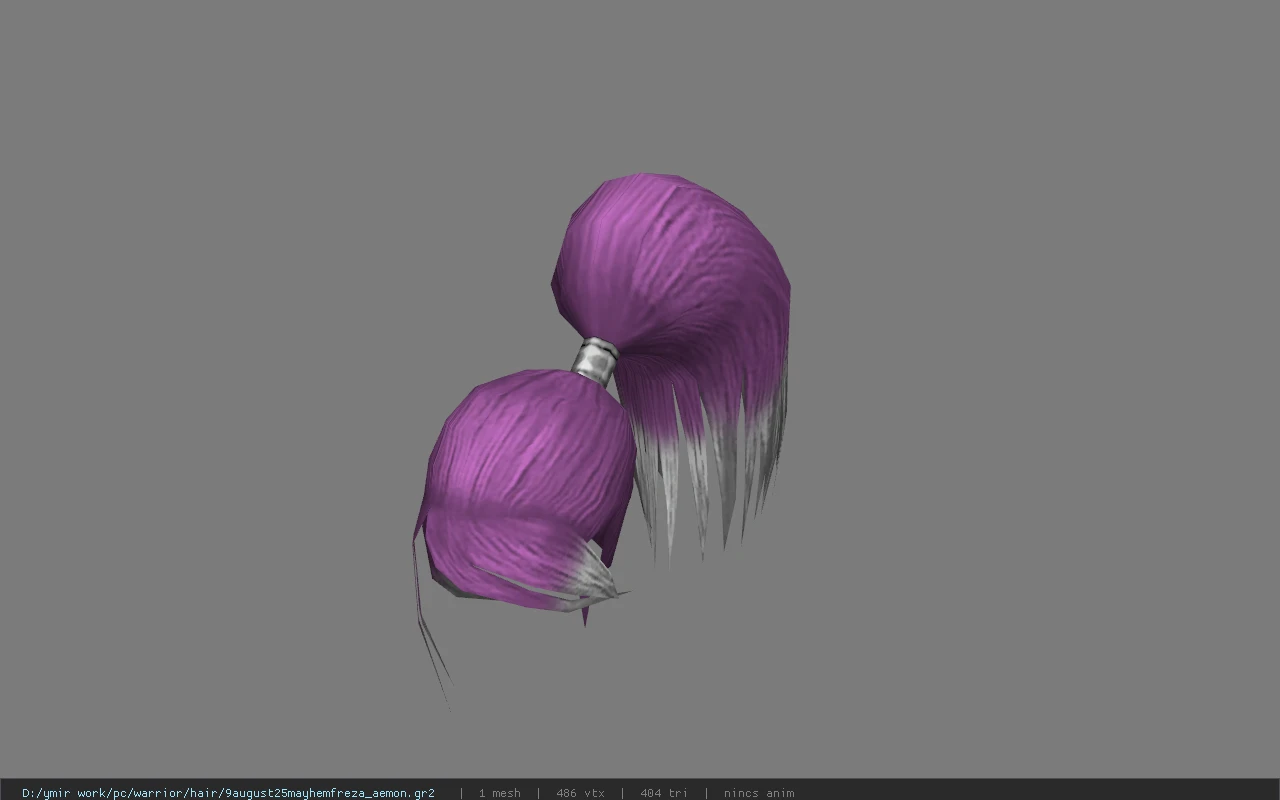Click the "nincs anim" status text
1280x800 pixels.
(759, 793)
